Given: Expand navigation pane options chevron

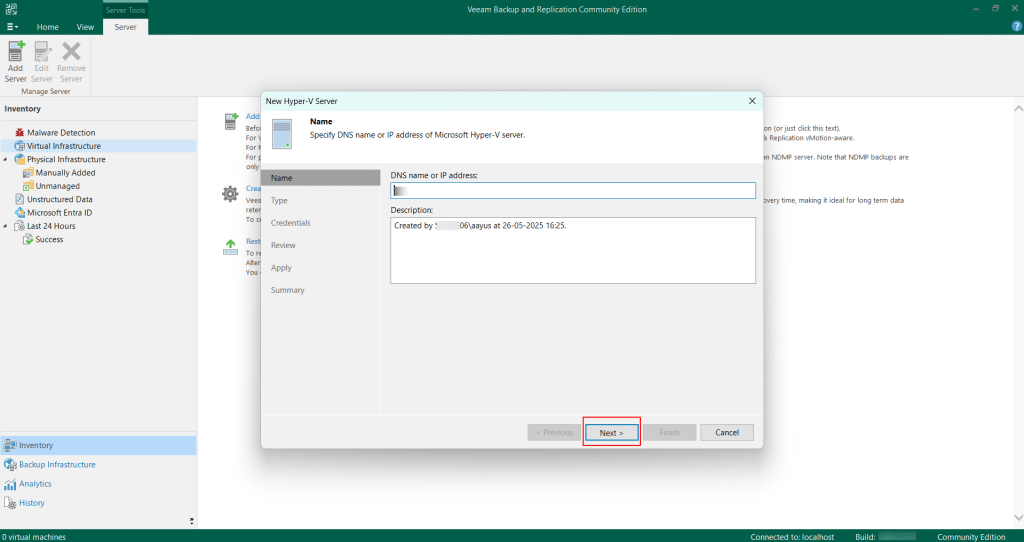Looking at the screenshot, I should click(x=191, y=521).
